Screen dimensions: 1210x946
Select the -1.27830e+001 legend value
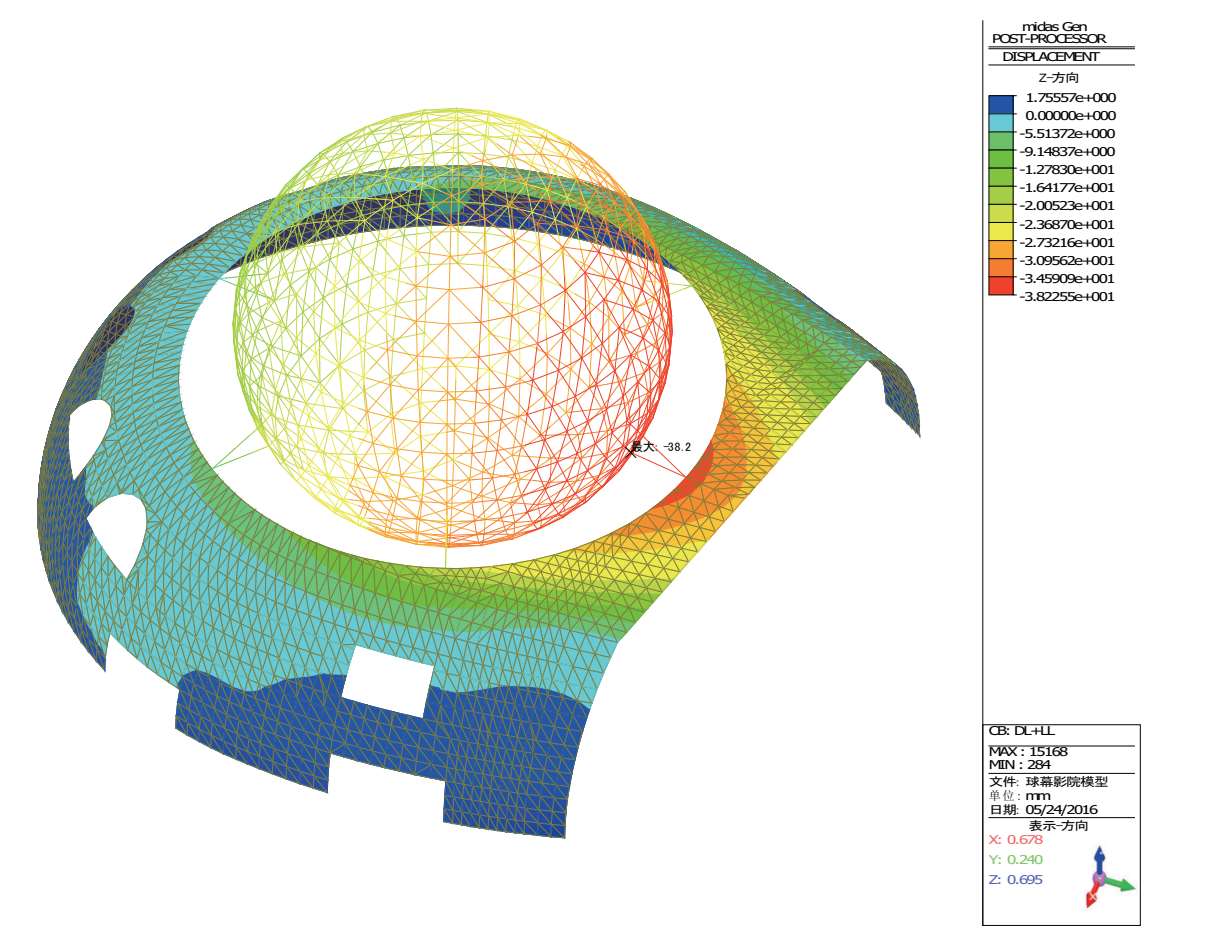pyautogui.click(x=1068, y=170)
